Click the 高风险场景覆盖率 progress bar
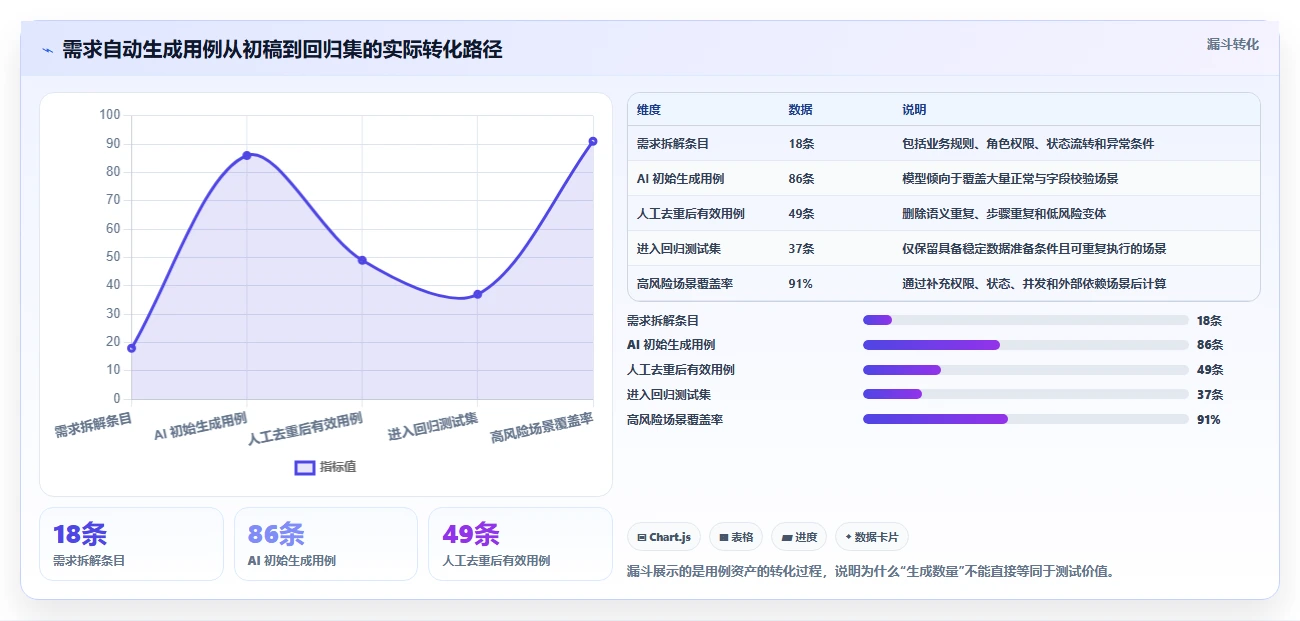This screenshot has height=621, width=1300. [1025, 419]
